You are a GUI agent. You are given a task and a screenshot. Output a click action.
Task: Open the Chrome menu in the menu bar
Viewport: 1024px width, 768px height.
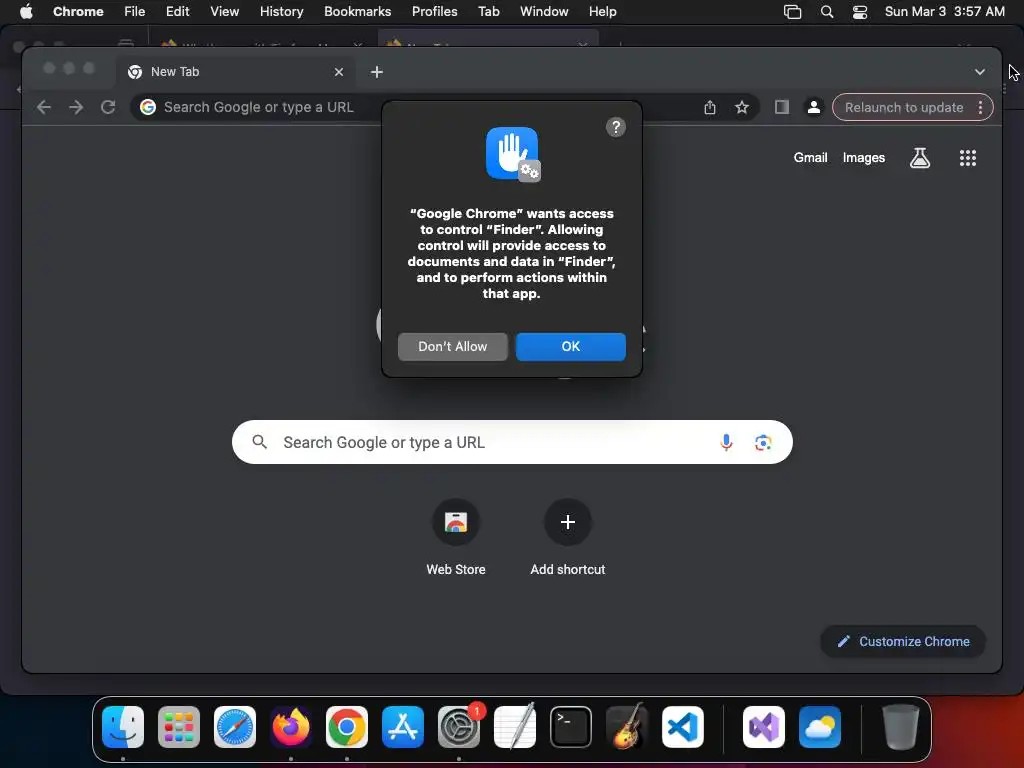78,11
